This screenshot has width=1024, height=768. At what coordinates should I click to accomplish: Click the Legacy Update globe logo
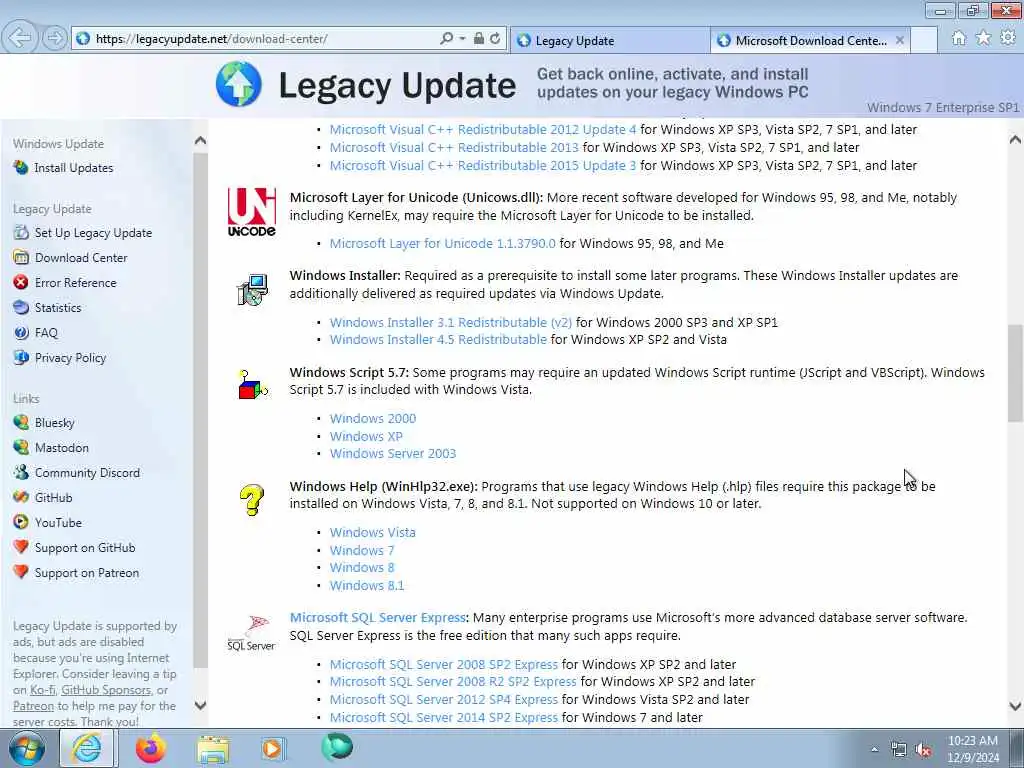click(x=239, y=84)
